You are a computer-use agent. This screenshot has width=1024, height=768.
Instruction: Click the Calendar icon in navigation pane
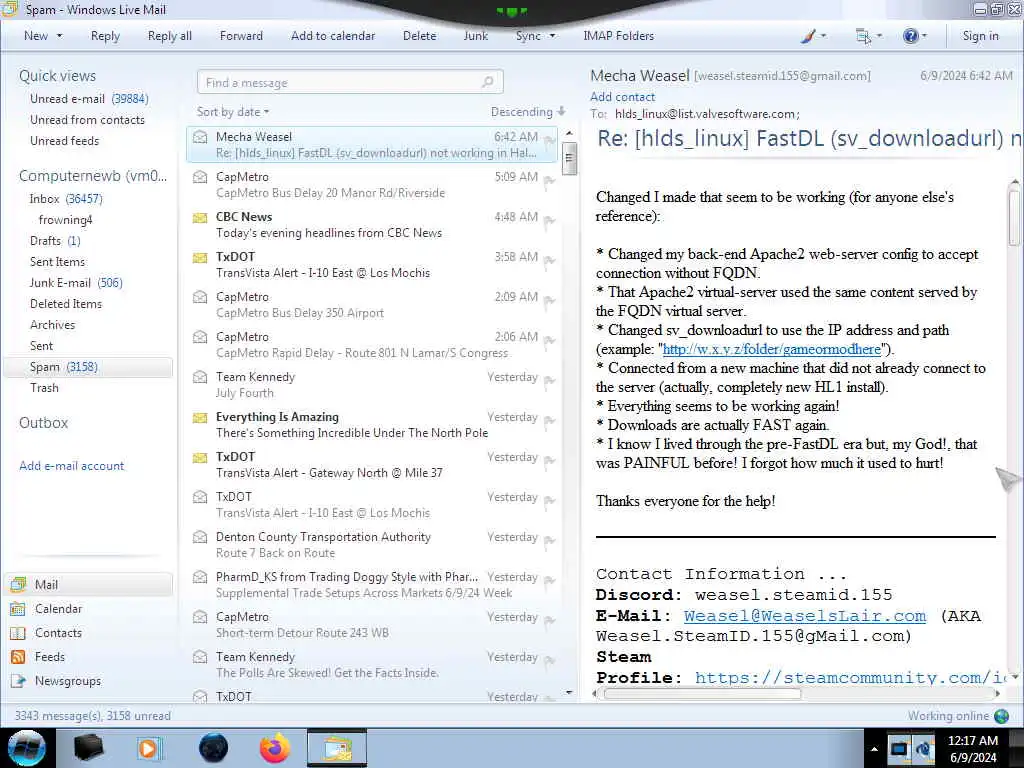(x=18, y=609)
